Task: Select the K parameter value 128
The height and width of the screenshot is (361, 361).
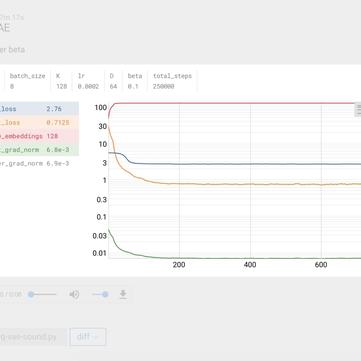Action: point(61,86)
